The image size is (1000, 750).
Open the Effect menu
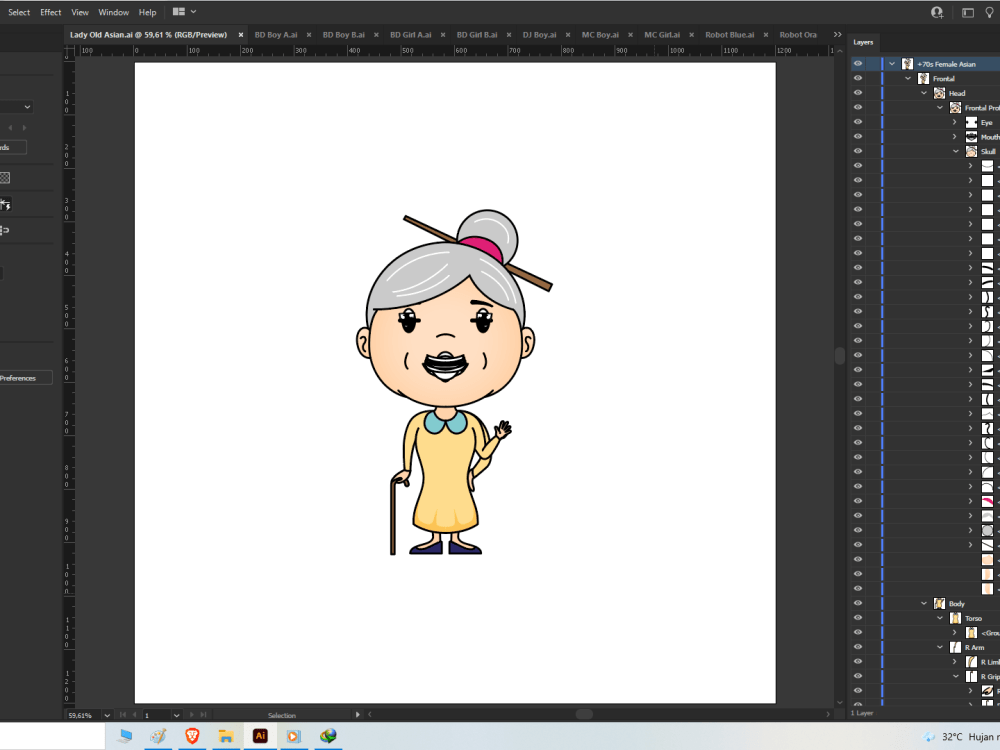click(x=50, y=12)
